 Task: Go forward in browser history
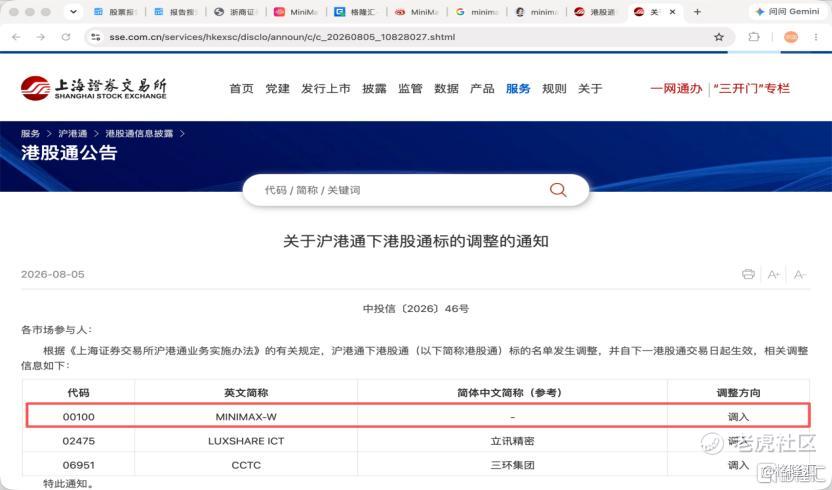click(x=40, y=37)
